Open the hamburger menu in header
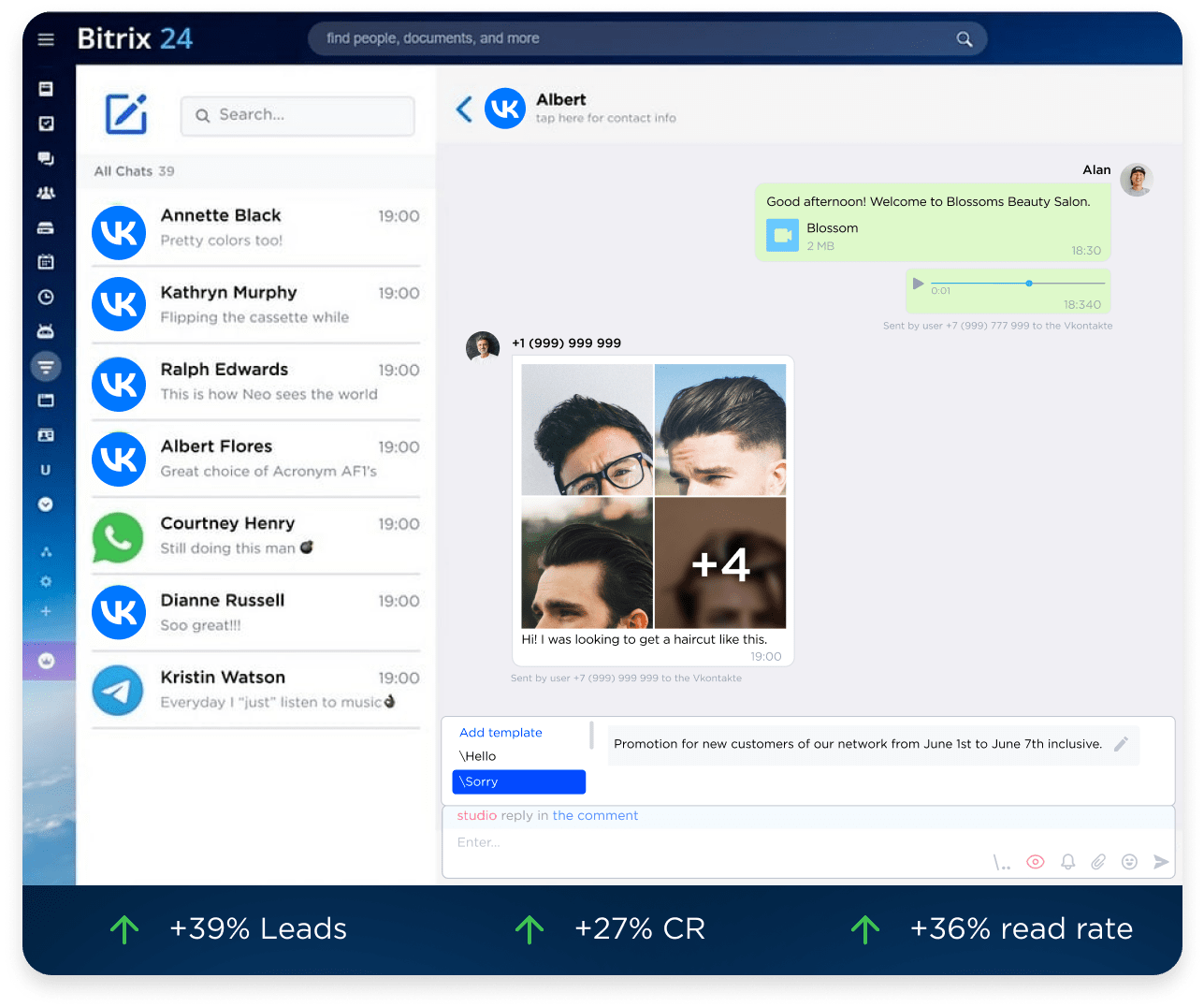1204x1007 pixels. pyautogui.click(x=46, y=39)
